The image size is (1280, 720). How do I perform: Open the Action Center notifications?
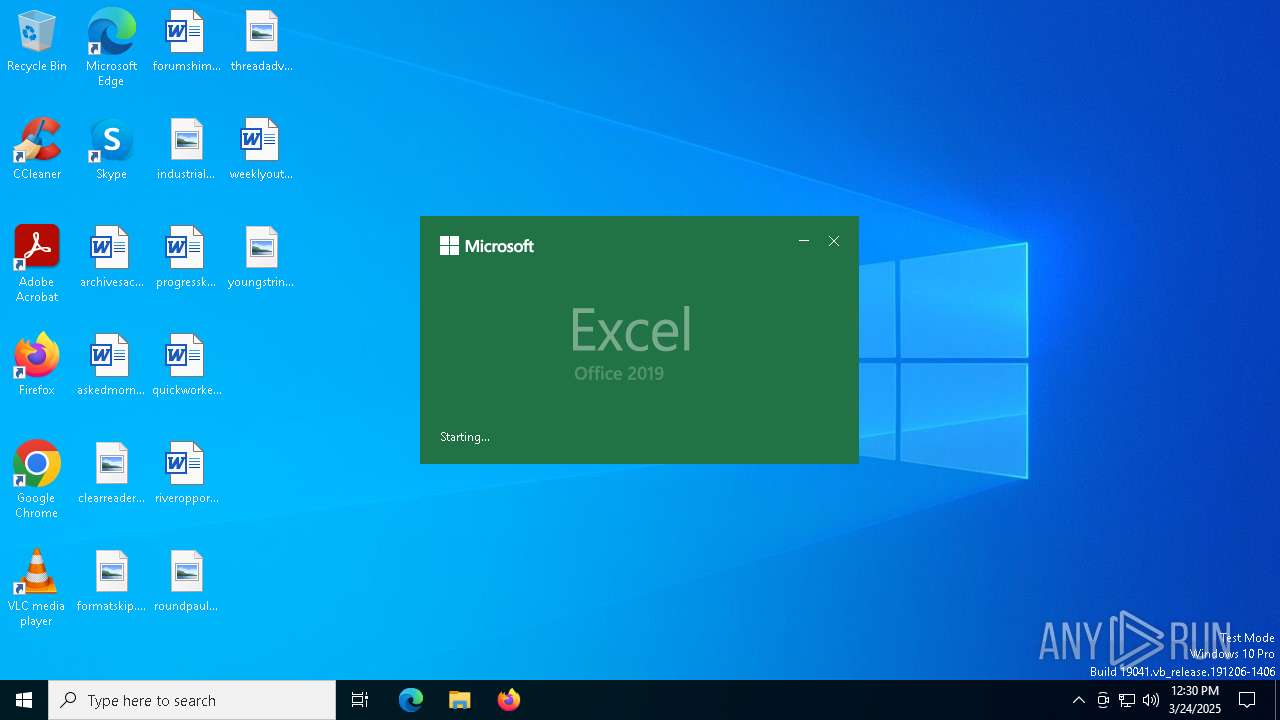1247,700
